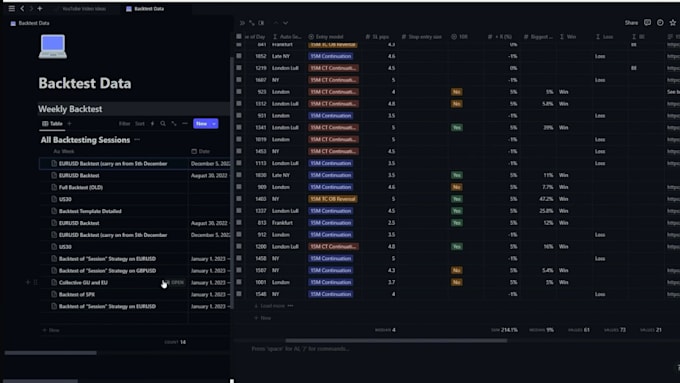The width and height of the screenshot is (680, 383).
Task: Open the Full Backtest (OLD) page
Action: coord(81,187)
